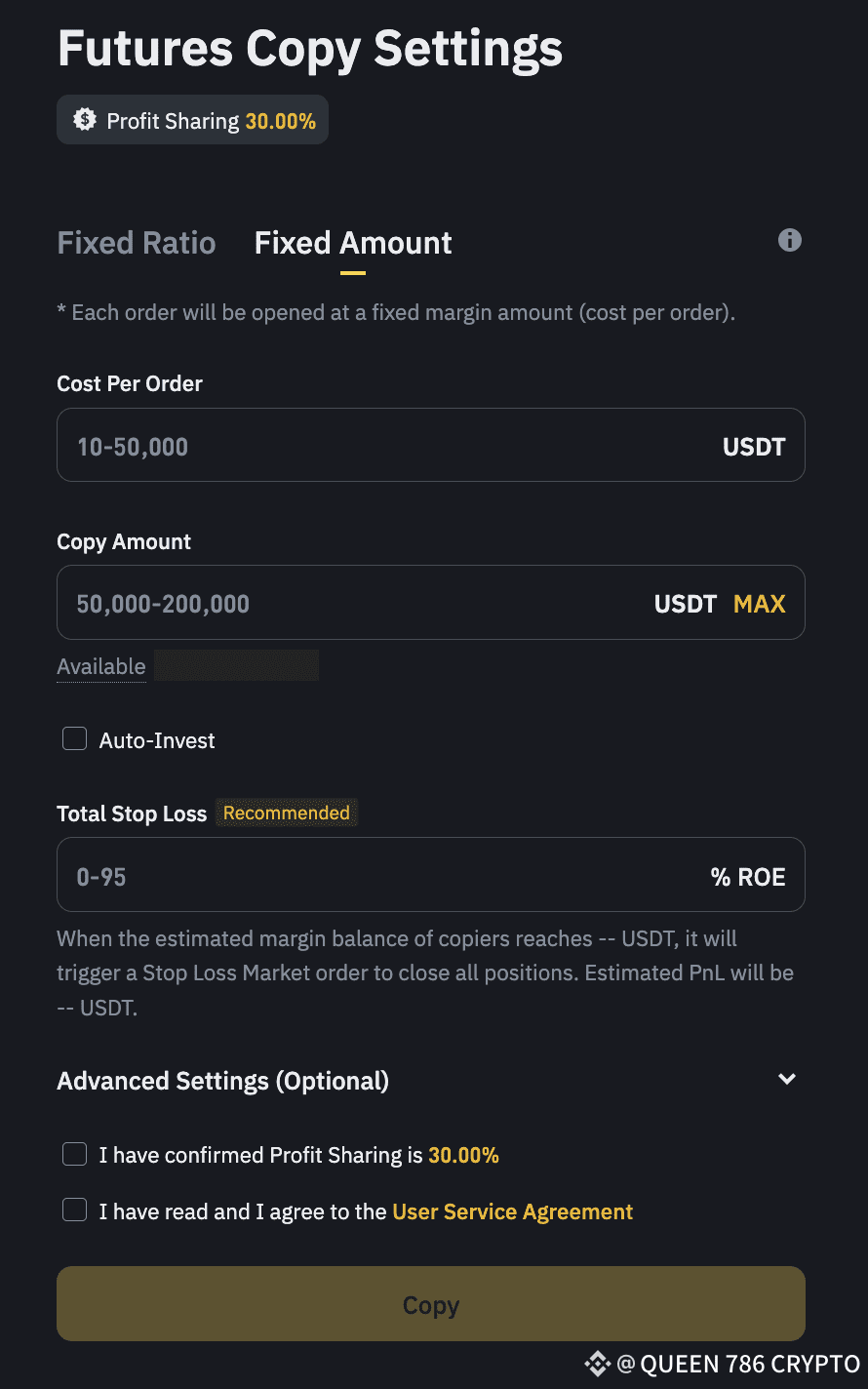Expand Advanced Settings chevron arrow
868x1389 pixels.
(x=787, y=1079)
